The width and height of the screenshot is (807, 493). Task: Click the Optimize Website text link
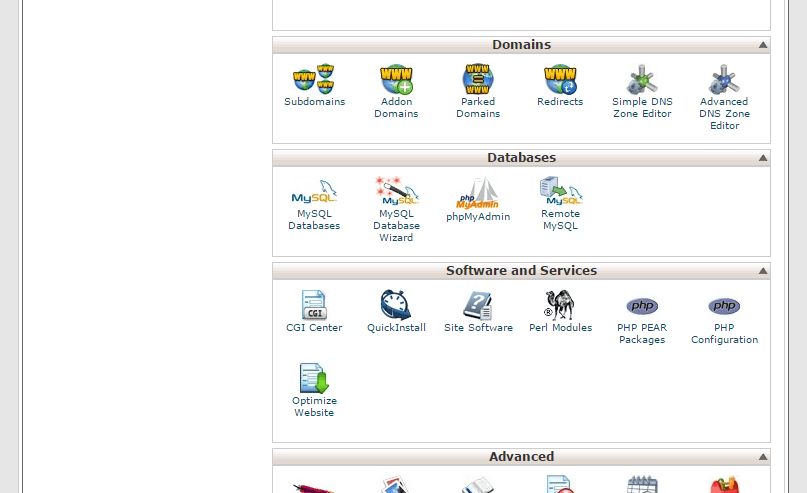coord(314,407)
